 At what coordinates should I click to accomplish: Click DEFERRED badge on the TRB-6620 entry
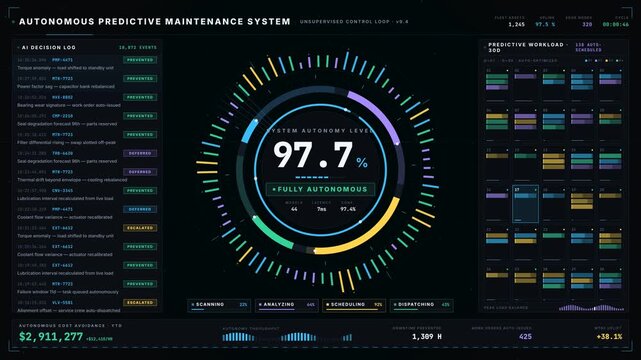(140, 153)
